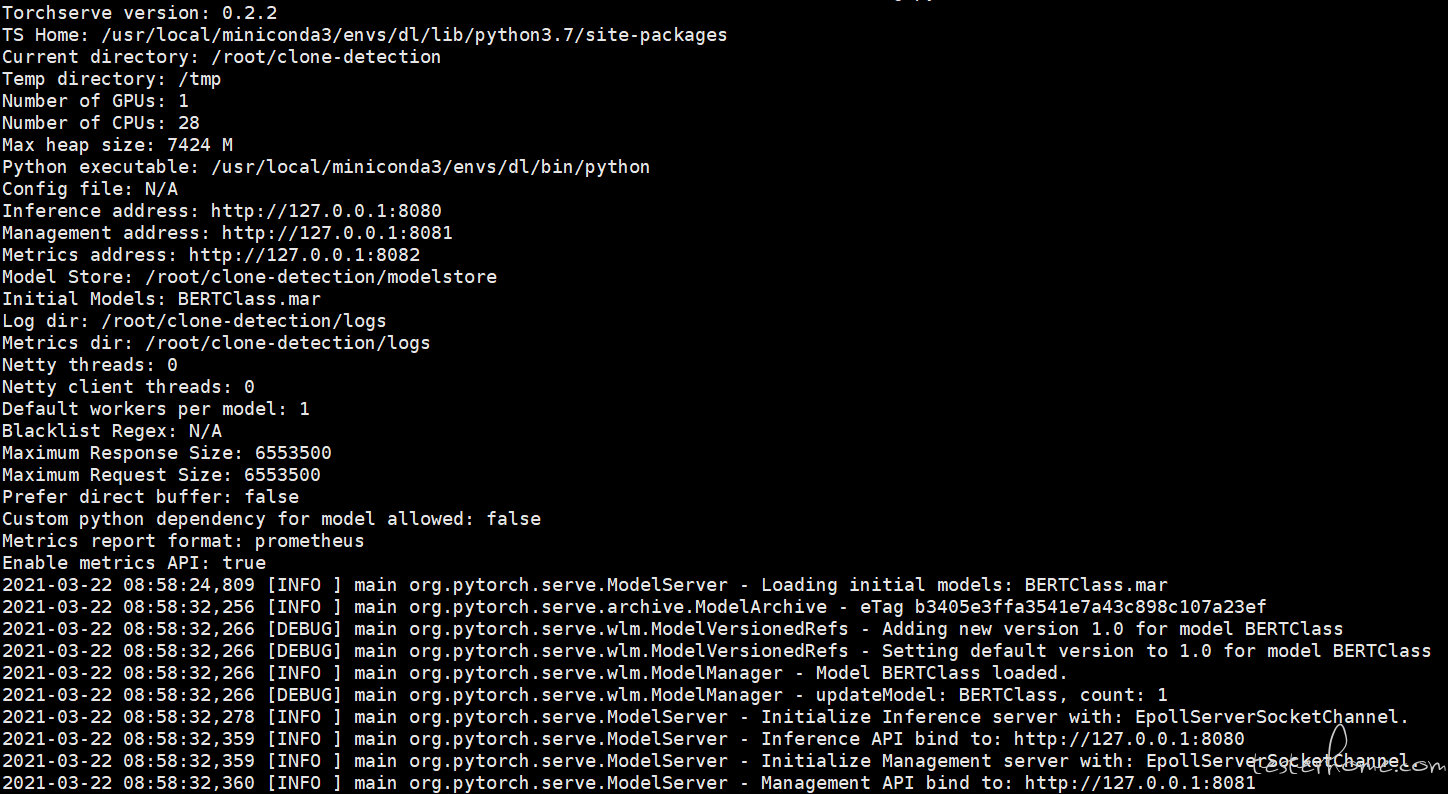1448x794 pixels.
Task: Click the Inference address URL http://127.0.0.1:8080
Action: click(326, 211)
